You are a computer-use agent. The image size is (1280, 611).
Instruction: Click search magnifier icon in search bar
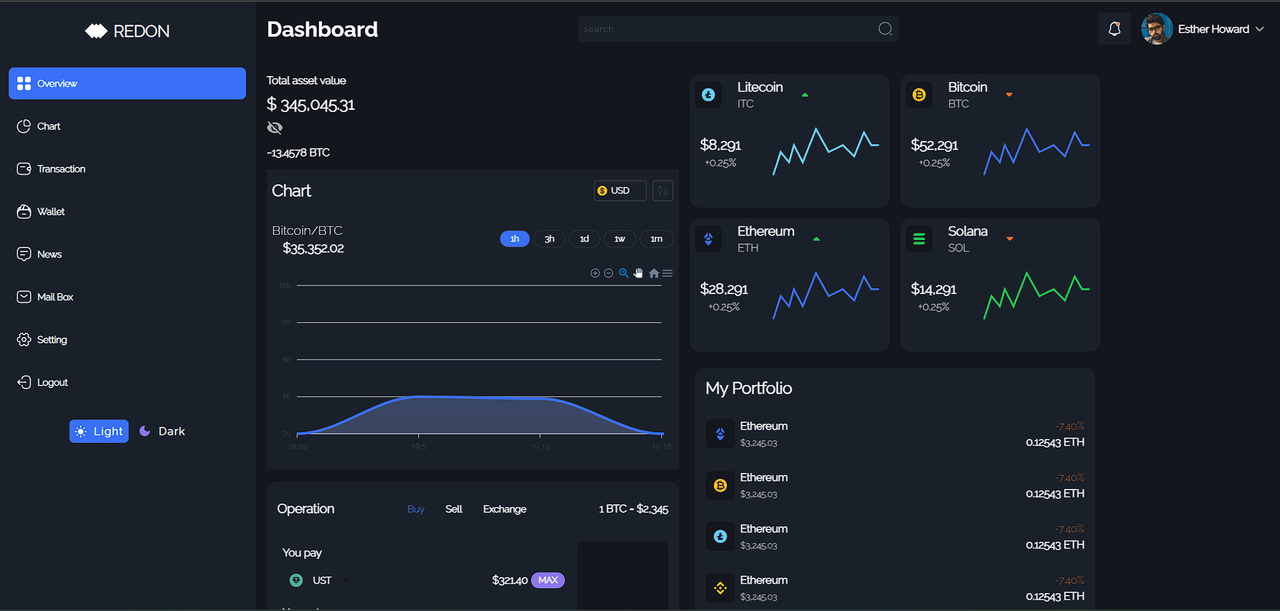[885, 29]
